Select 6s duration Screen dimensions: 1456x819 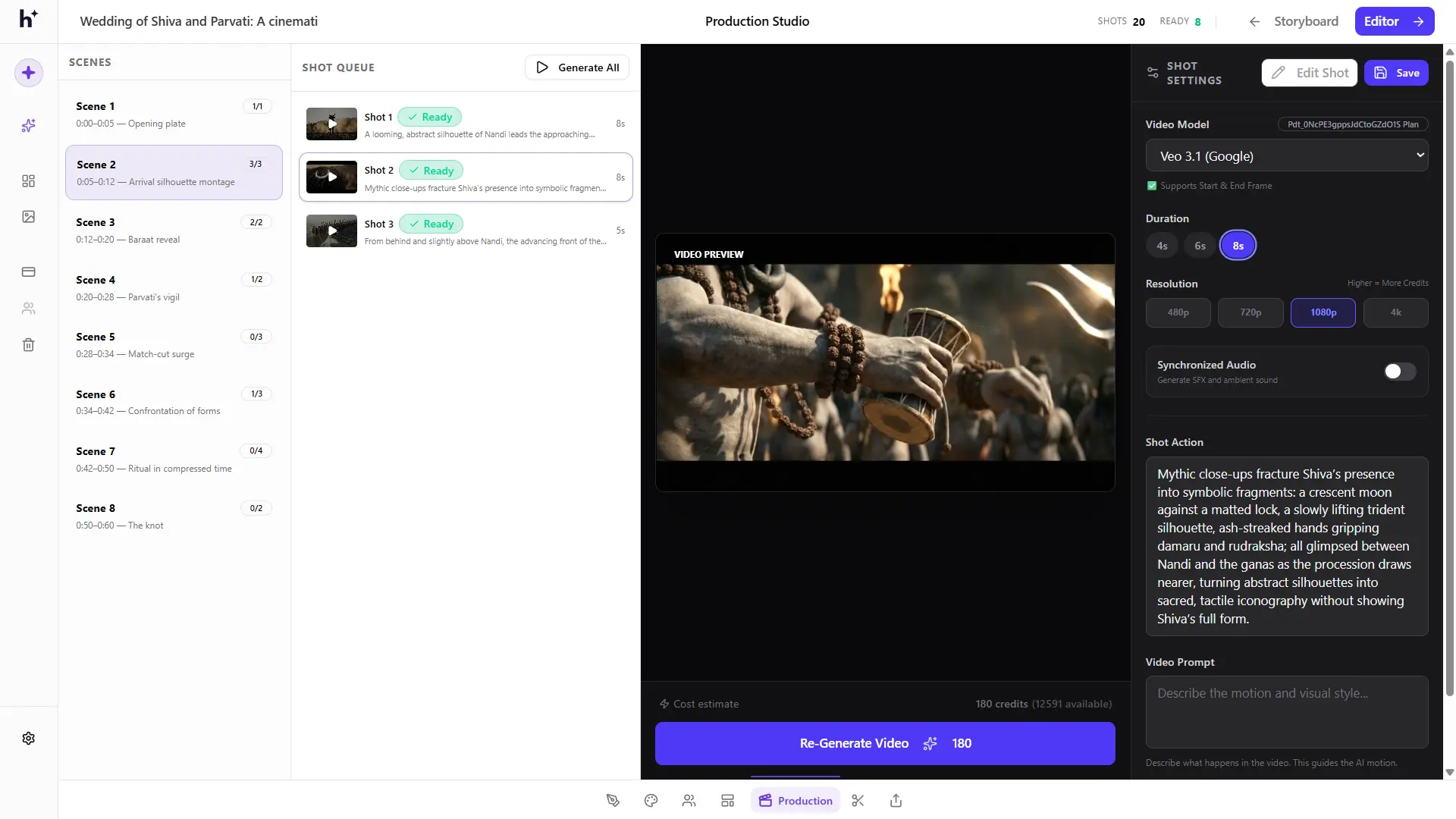[1200, 246]
